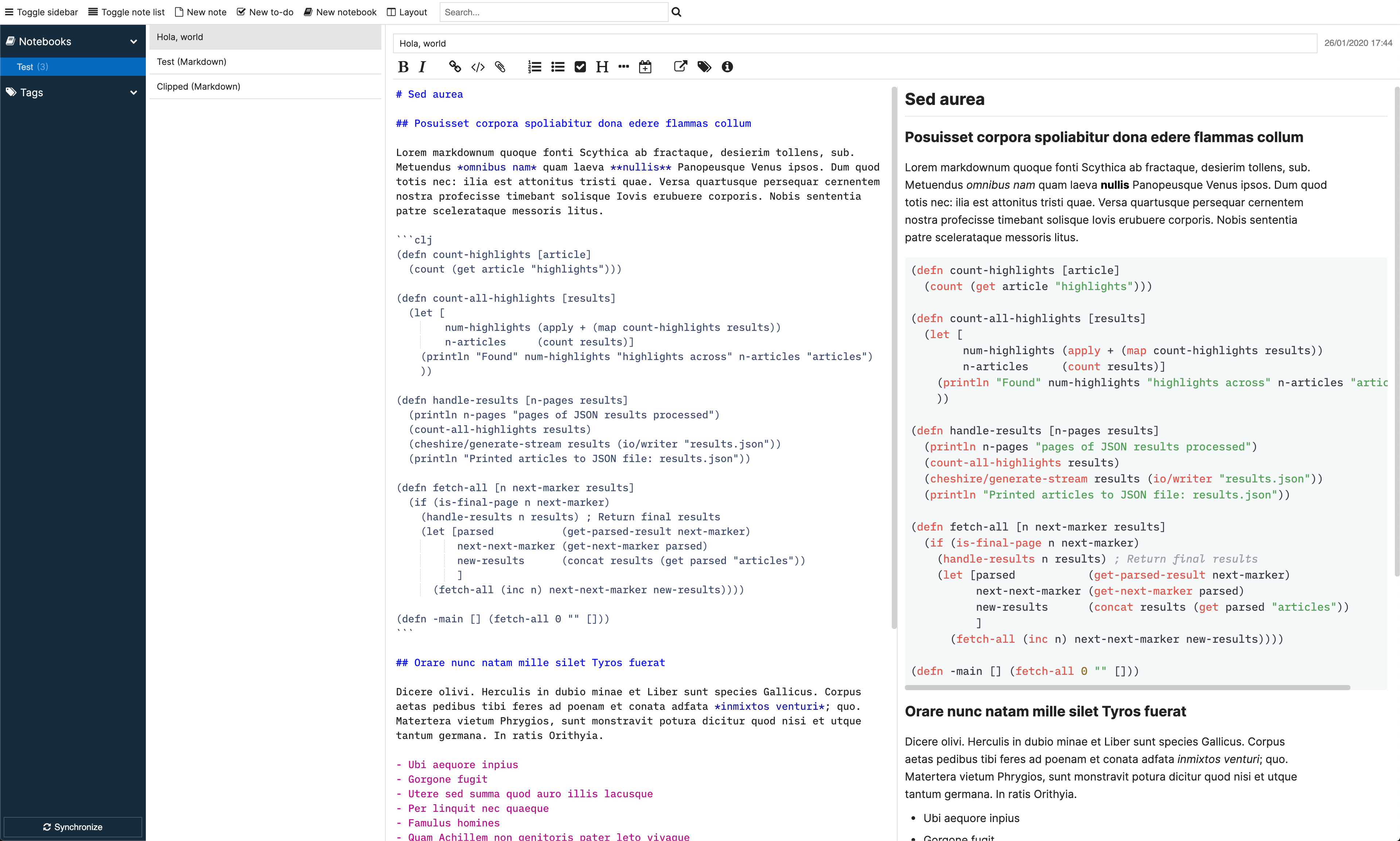Select the Test (Markdown) note
This screenshot has height=841, width=1400.
(264, 61)
